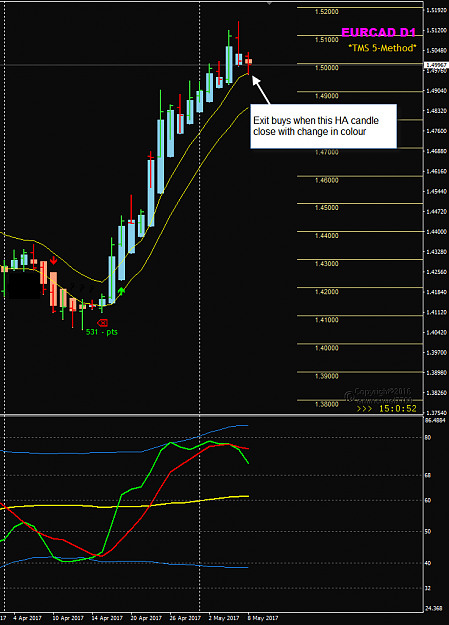The width and height of the screenshot is (449, 625).
Task: Click indicator scale level 60
Action: [x=428, y=500]
